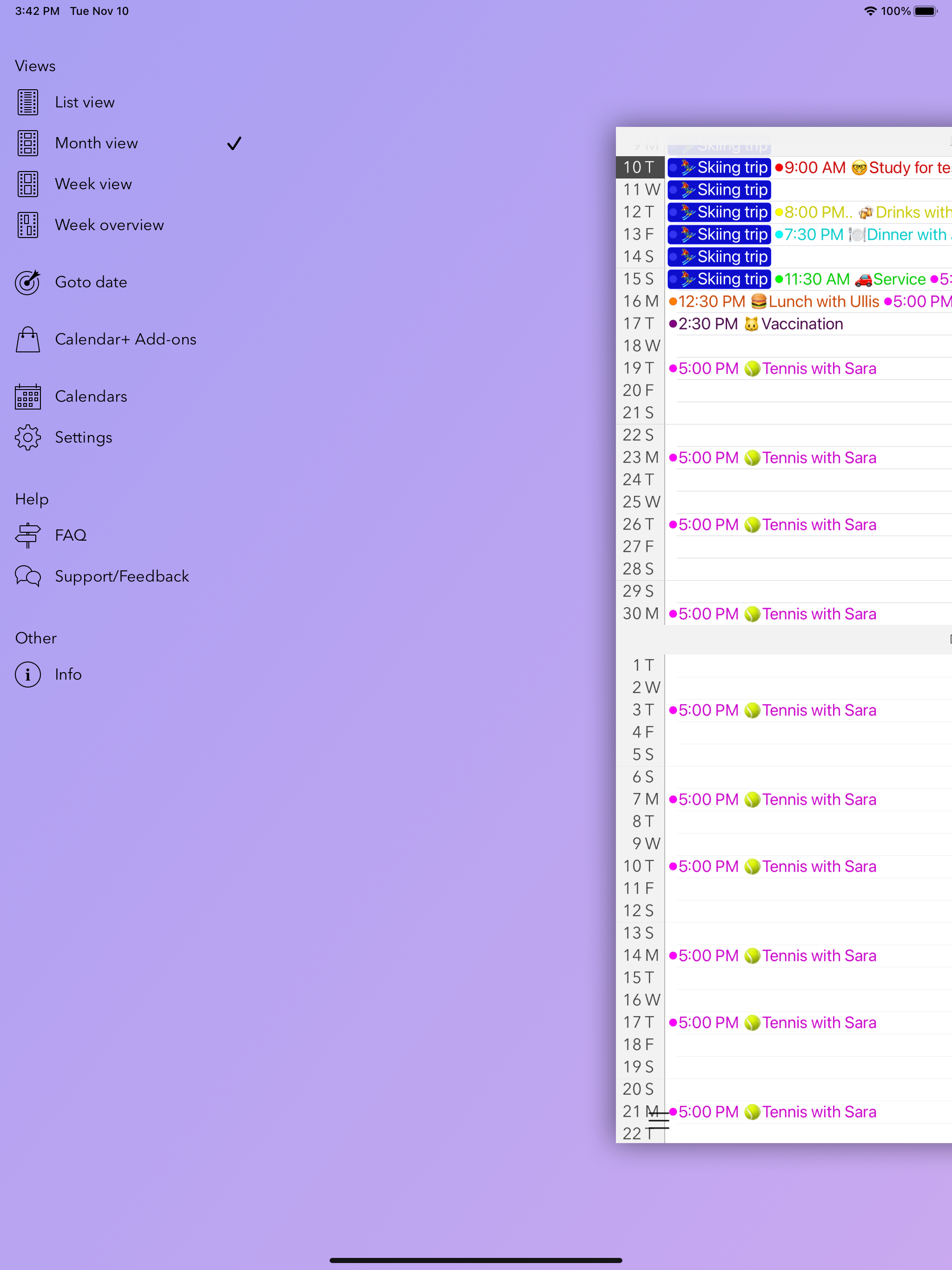Open Calendar+ Add-ons shopping bag icon
This screenshot has height=1270, width=952.
tap(27, 339)
